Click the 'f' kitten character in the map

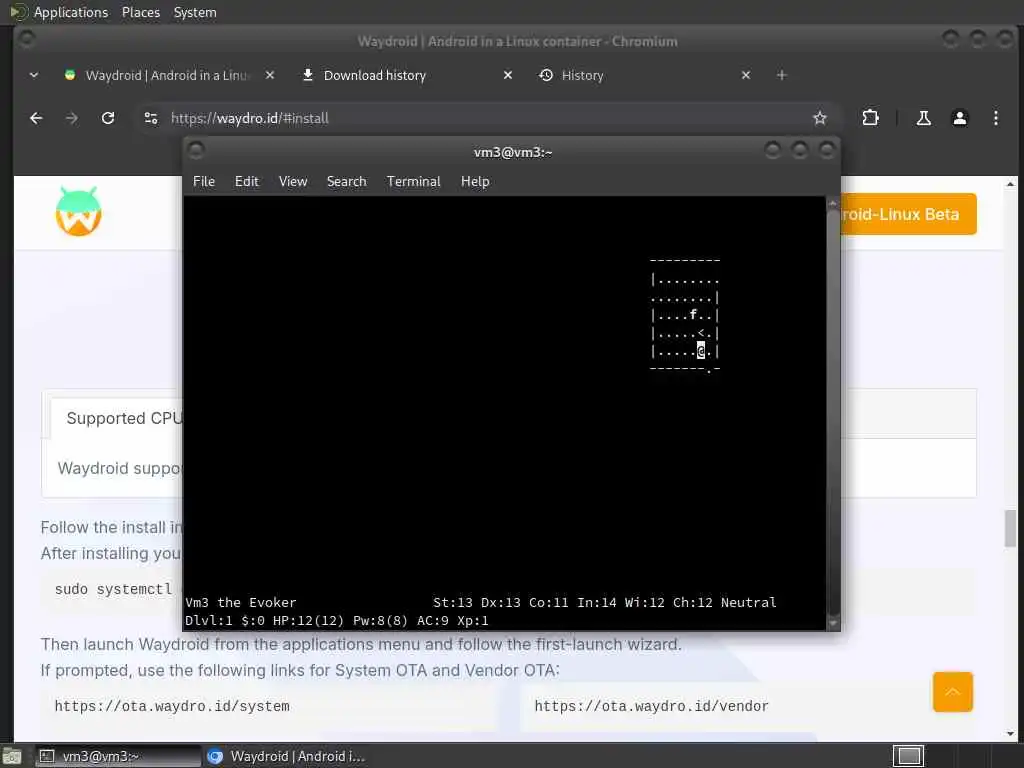(694, 315)
